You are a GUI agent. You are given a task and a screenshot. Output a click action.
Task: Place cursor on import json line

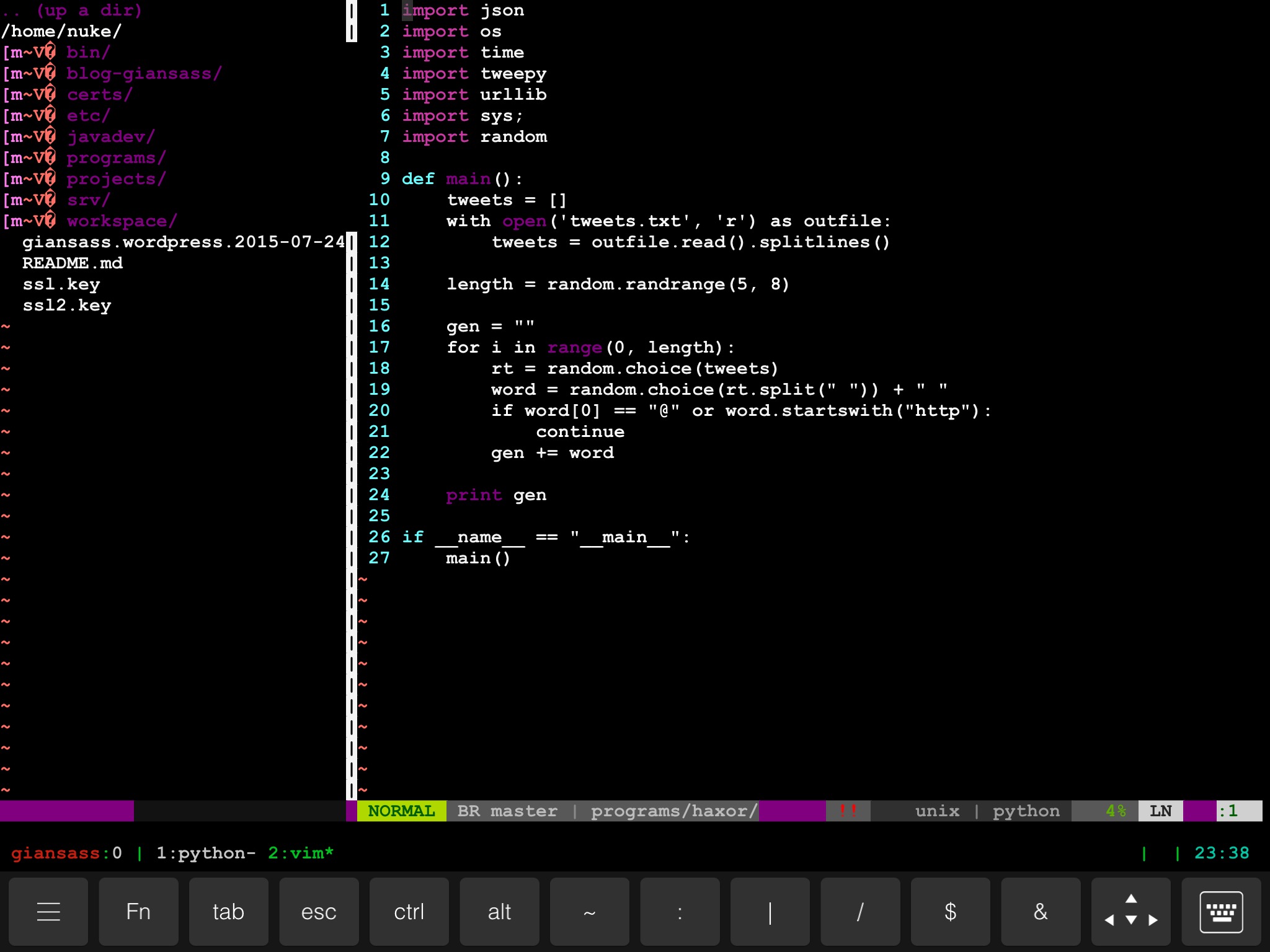point(463,11)
